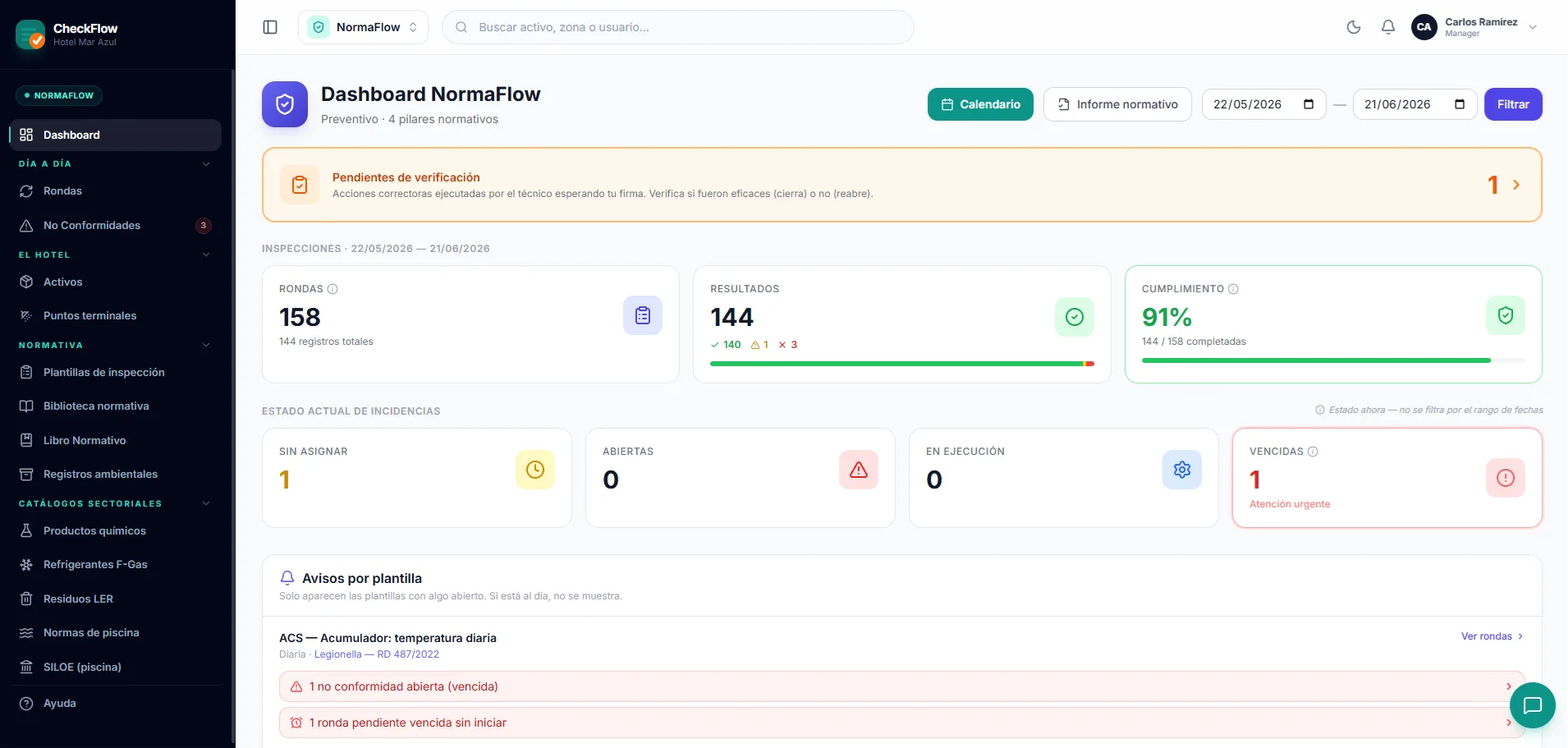This screenshot has height=748, width=1568.
Task: Click the Abiertas warning triangle icon
Action: pos(859,470)
